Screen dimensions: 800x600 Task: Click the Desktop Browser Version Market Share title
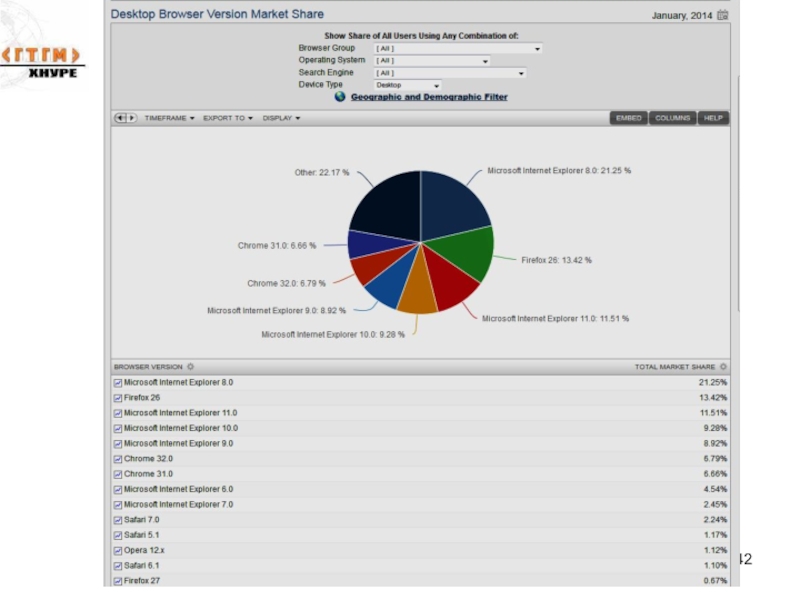[217, 14]
